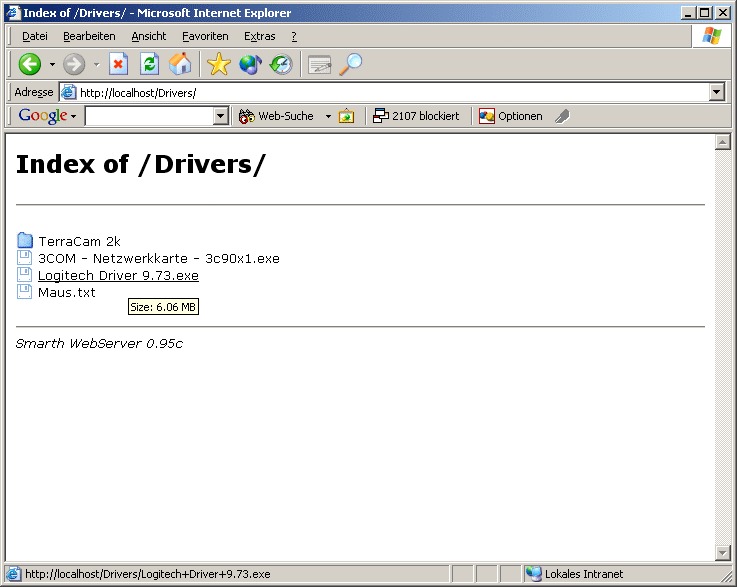
Task: Download 3COM - Netzwerkkarte - 3c90x1.exe
Action: point(159,258)
